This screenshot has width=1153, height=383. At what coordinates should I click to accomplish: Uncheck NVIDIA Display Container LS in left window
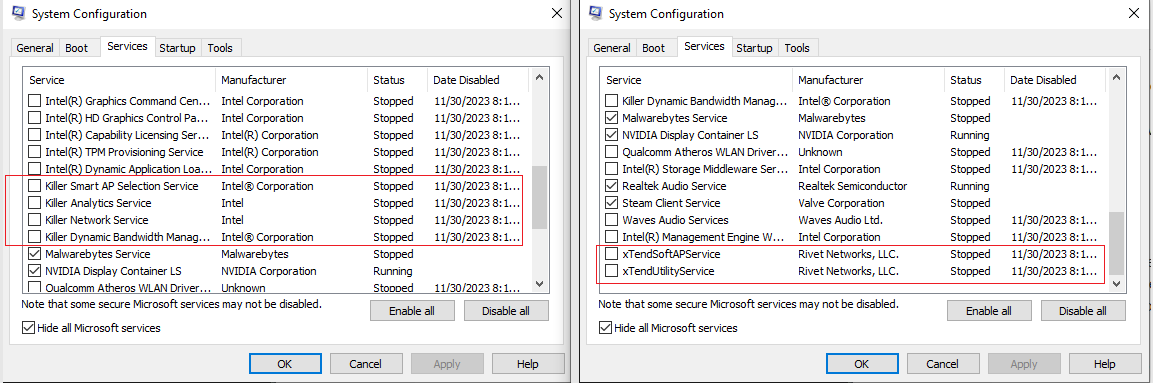click(x=35, y=271)
